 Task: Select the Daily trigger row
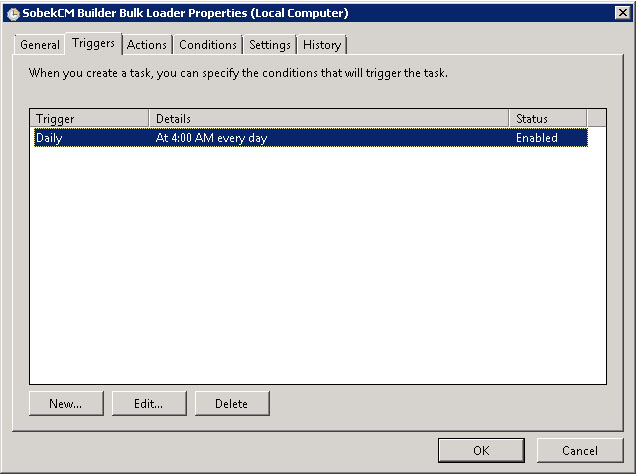(311, 138)
